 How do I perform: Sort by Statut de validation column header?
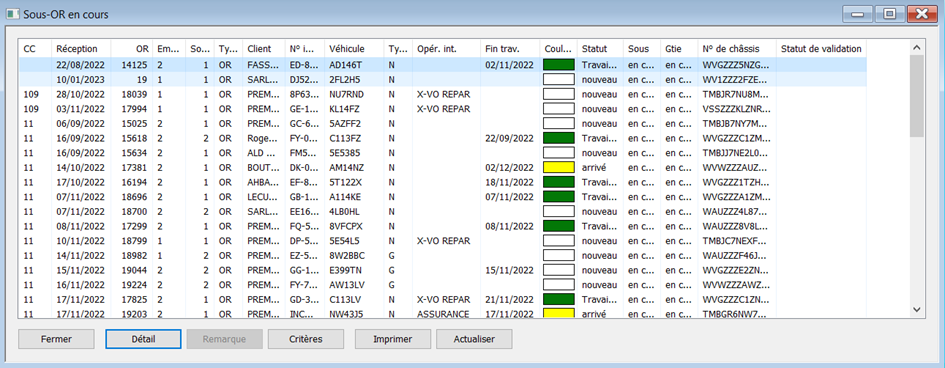coord(821,49)
